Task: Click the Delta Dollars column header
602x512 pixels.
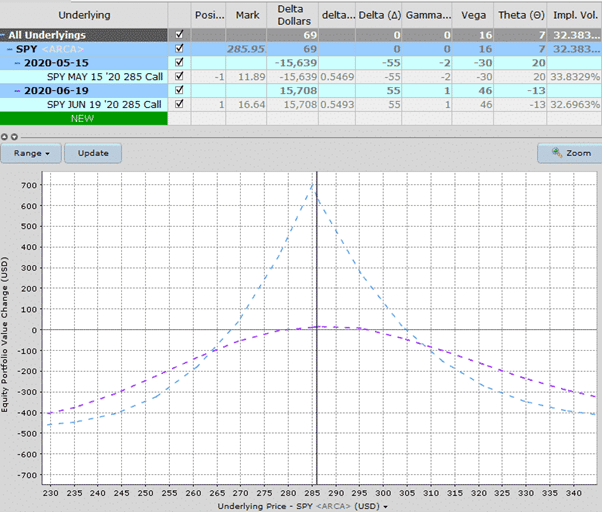Action: click(x=296, y=15)
